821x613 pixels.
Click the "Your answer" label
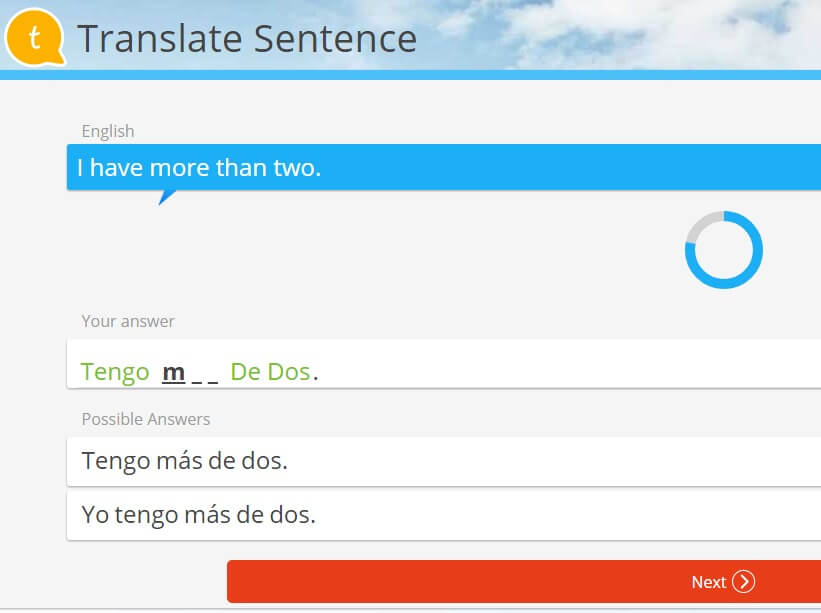click(x=128, y=321)
